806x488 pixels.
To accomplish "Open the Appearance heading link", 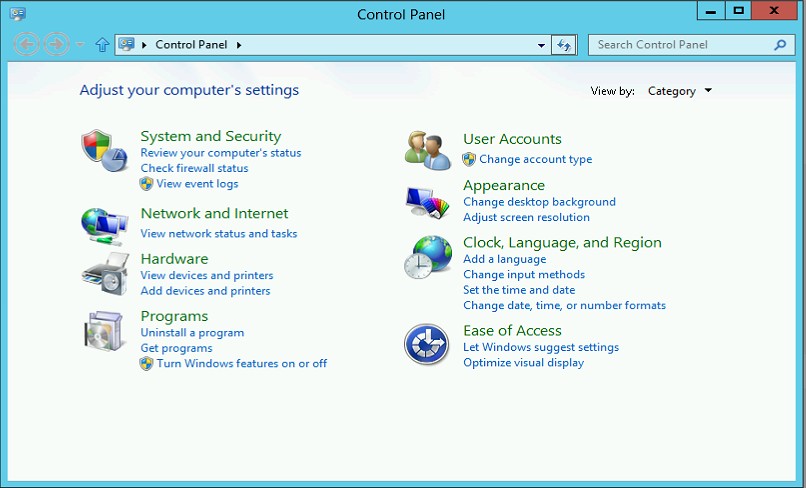I will point(504,185).
